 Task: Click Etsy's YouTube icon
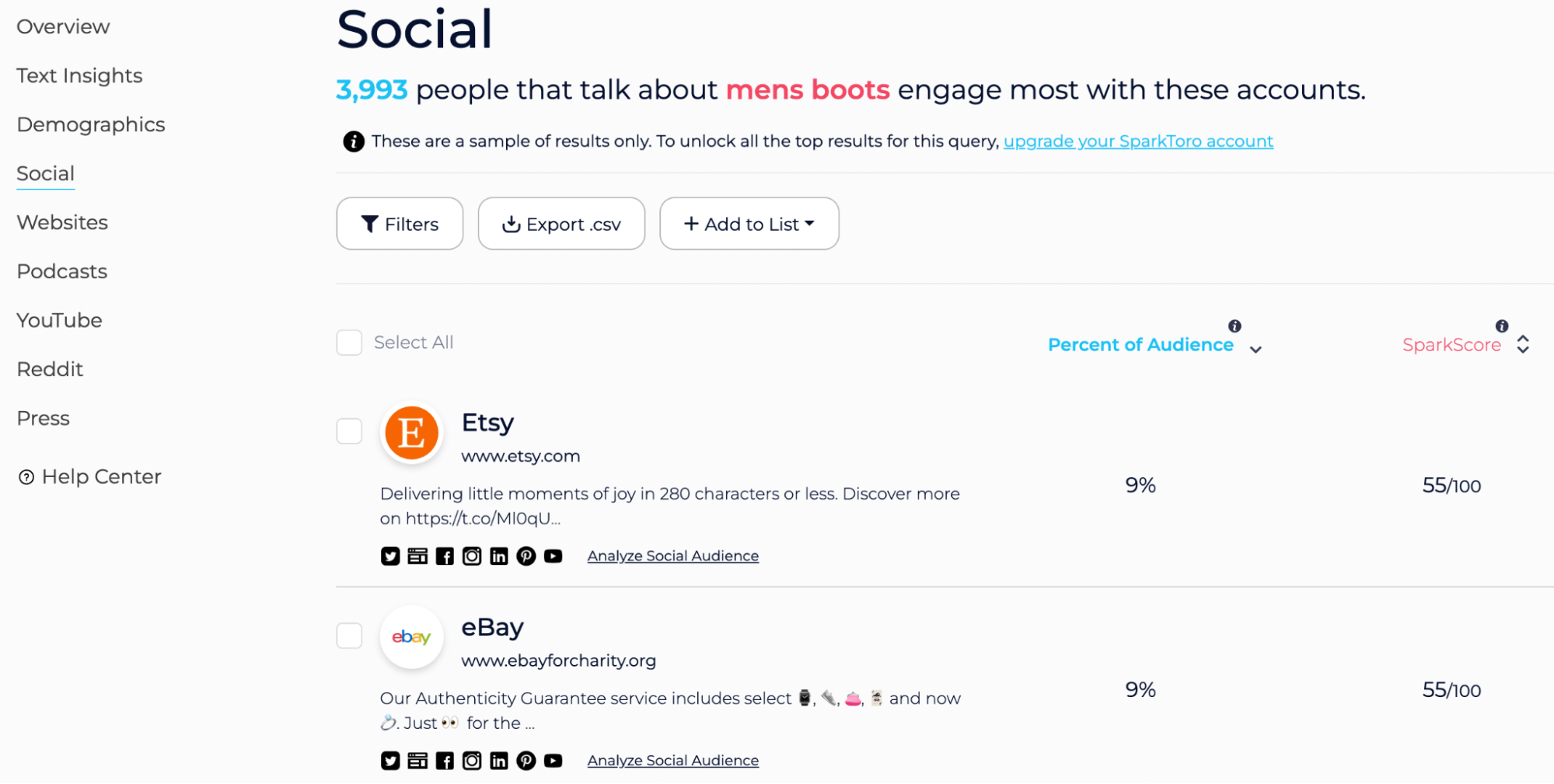tap(554, 556)
